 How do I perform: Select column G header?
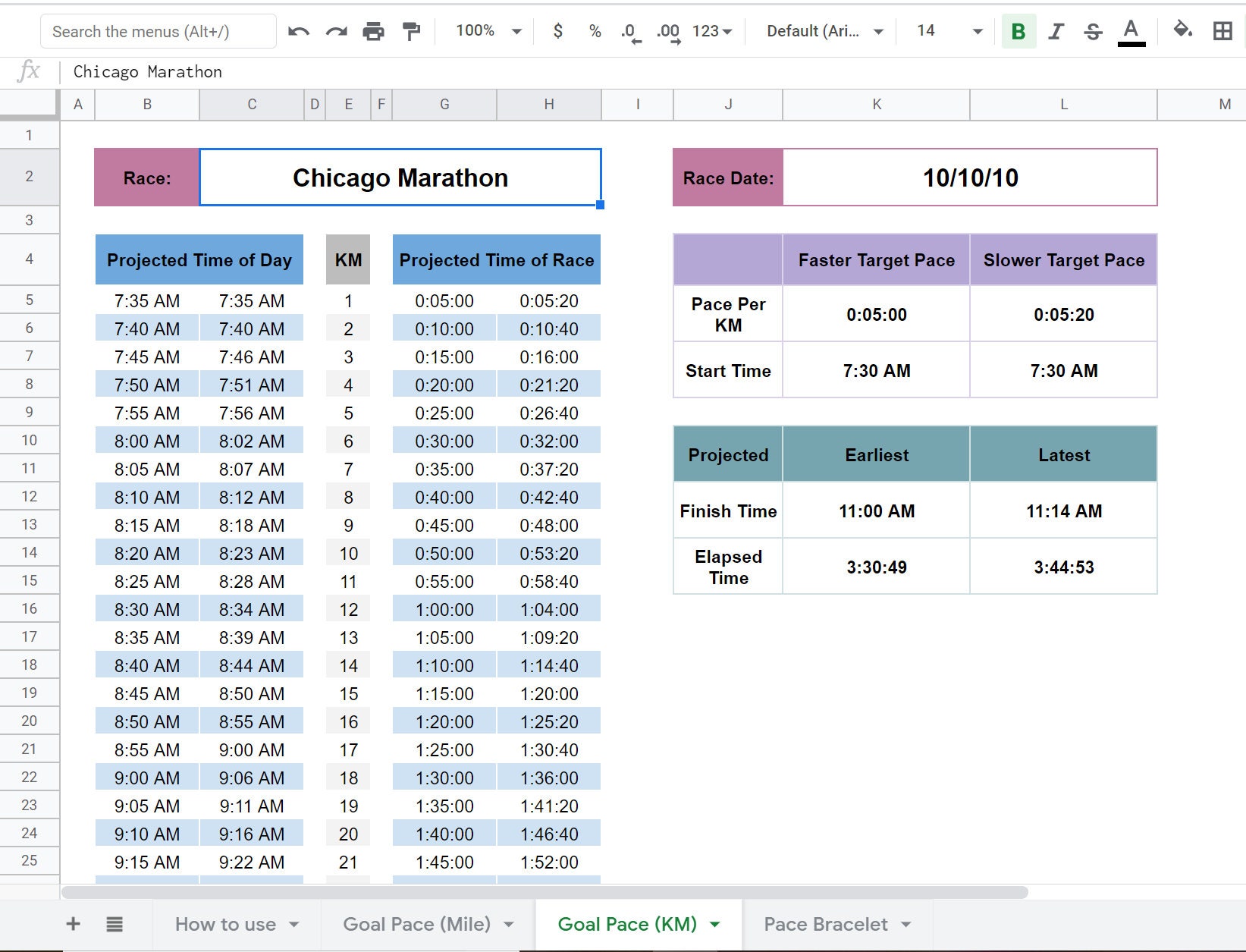[x=444, y=105]
